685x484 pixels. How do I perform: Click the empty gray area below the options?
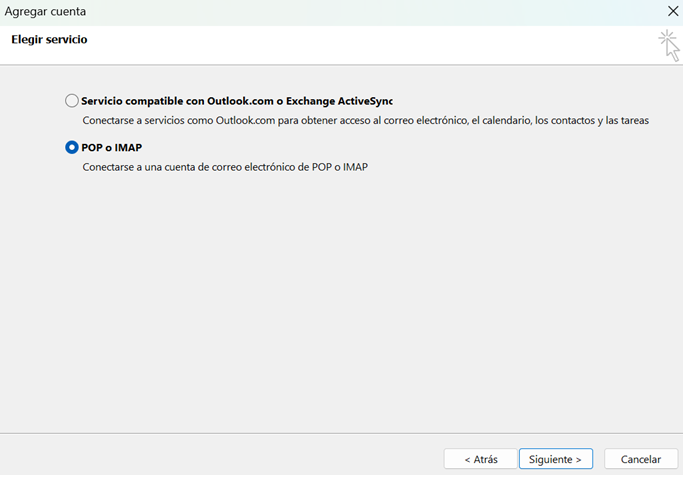[340, 300]
